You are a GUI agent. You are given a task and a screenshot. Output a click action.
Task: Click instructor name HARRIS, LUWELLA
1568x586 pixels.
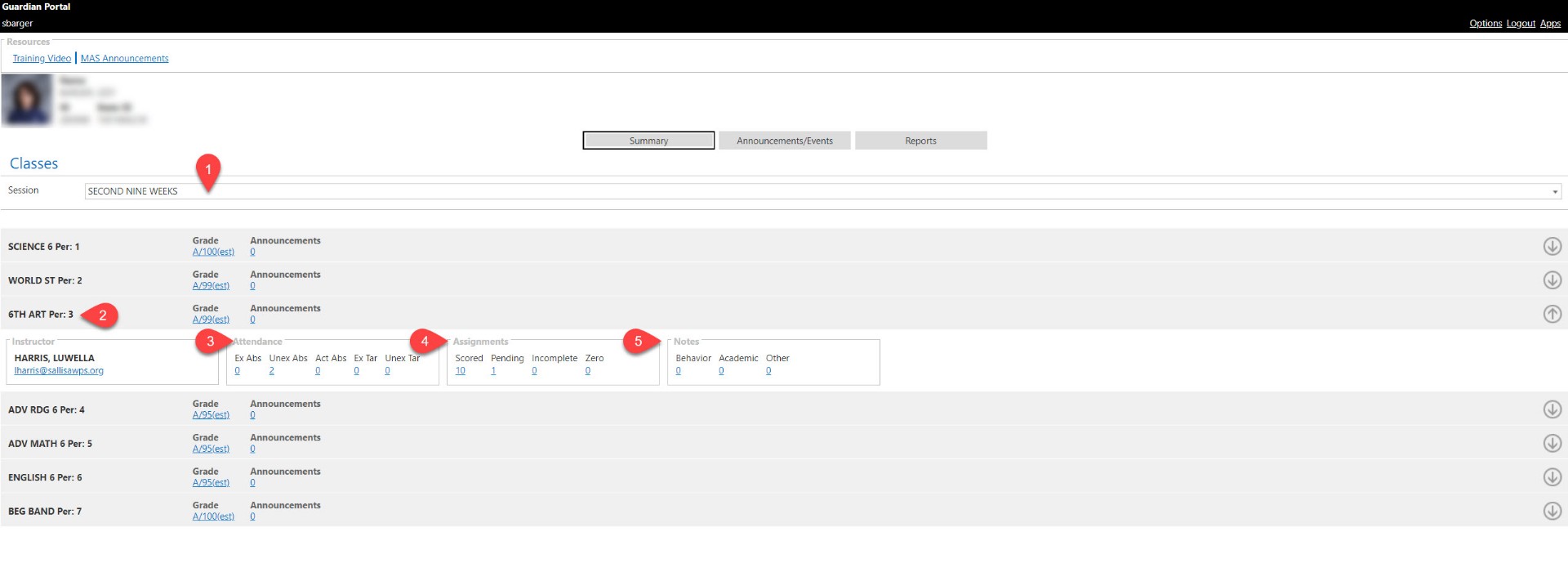tap(54, 358)
